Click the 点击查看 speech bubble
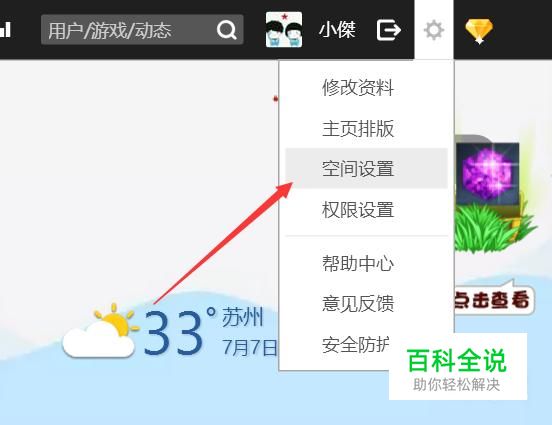 click(493, 300)
